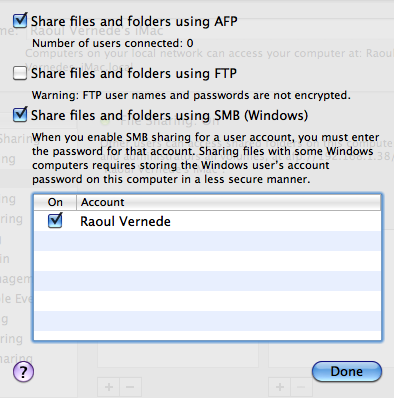
Task: Click the dimmed minus button under Shared Folders list
Action: click(x=131, y=387)
